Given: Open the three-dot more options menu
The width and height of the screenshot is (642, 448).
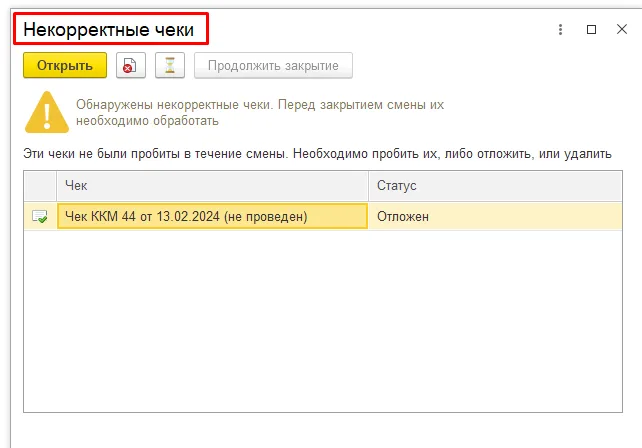Looking at the screenshot, I should [x=560, y=29].
